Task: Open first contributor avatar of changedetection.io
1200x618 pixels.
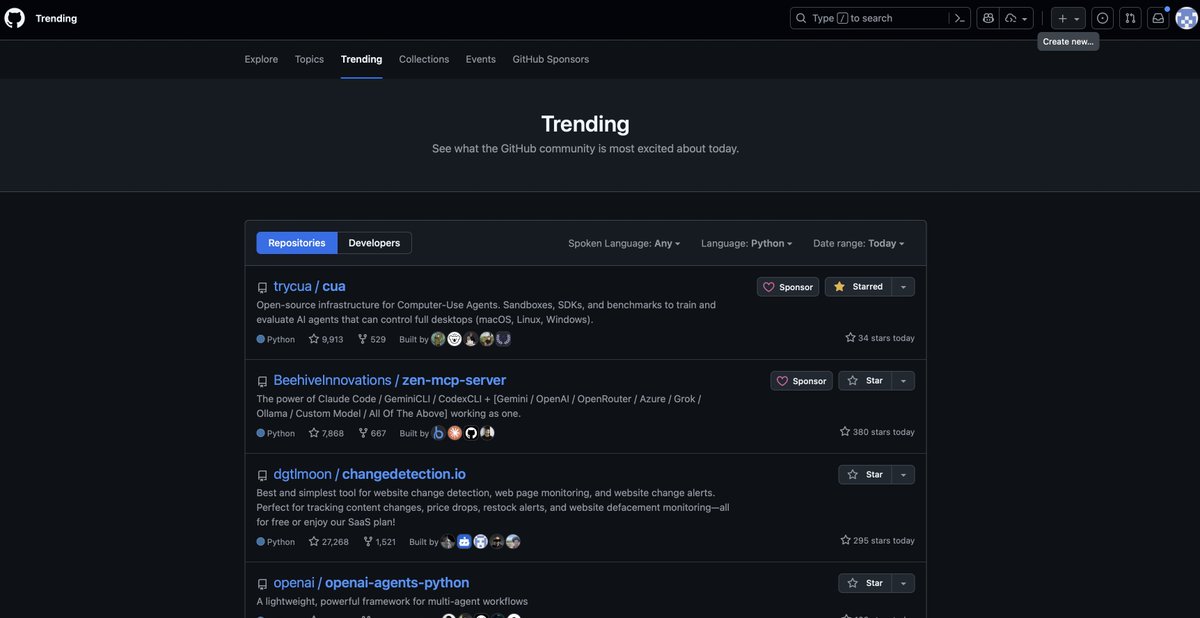Action: click(448, 542)
